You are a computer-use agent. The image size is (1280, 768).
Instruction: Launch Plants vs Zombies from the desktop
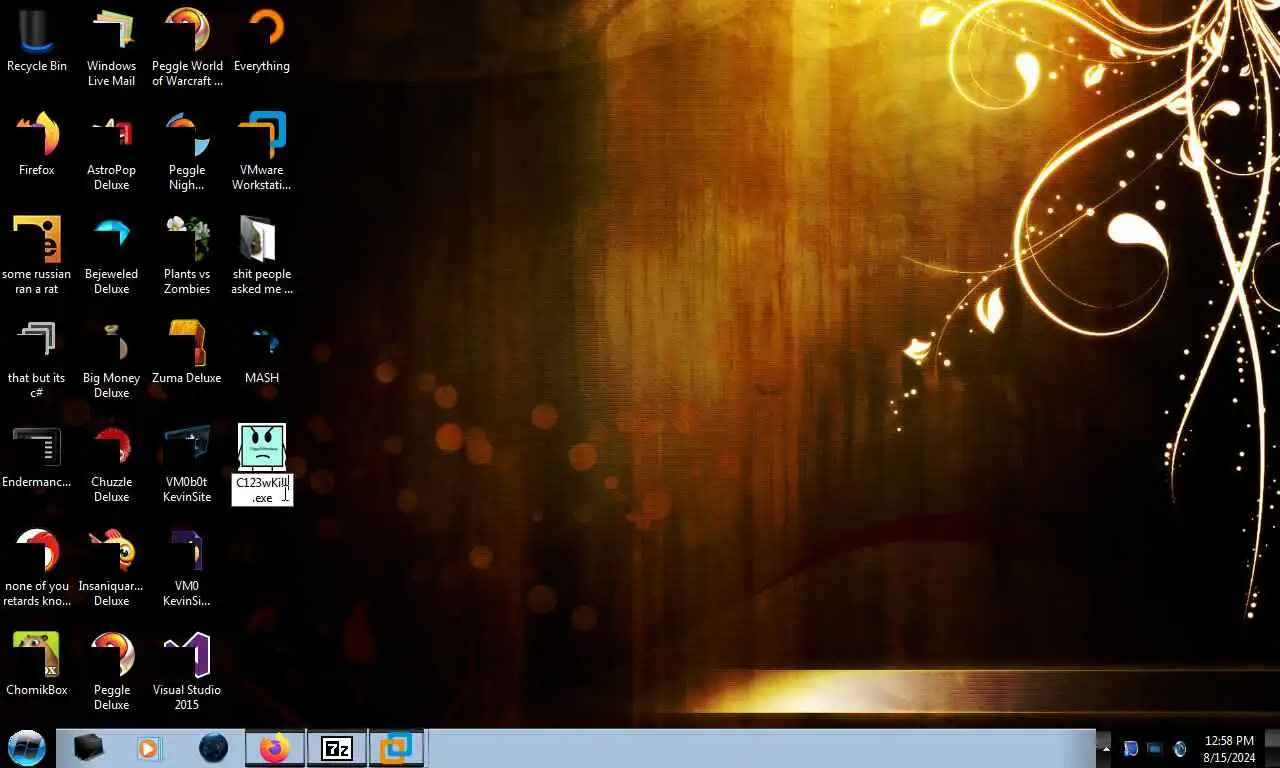coord(187,256)
